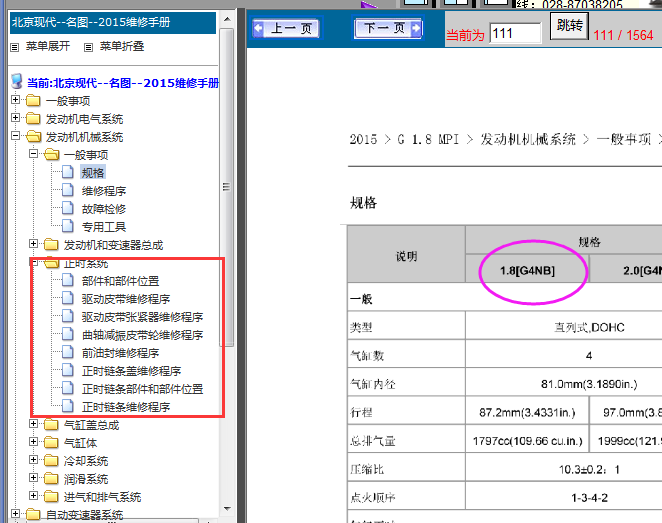Viewport: 662px width, 523px height.
Task: Click page icon next to 正时链条维修程序
Action: coord(68,406)
